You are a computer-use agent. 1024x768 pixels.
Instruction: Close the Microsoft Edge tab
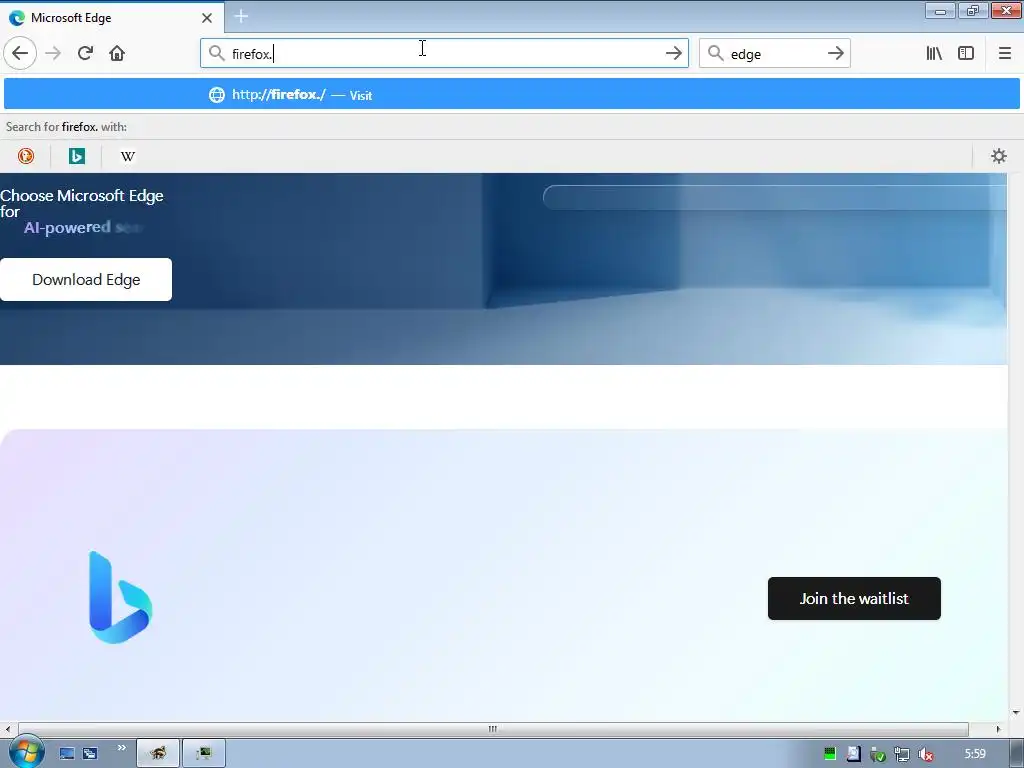point(206,18)
